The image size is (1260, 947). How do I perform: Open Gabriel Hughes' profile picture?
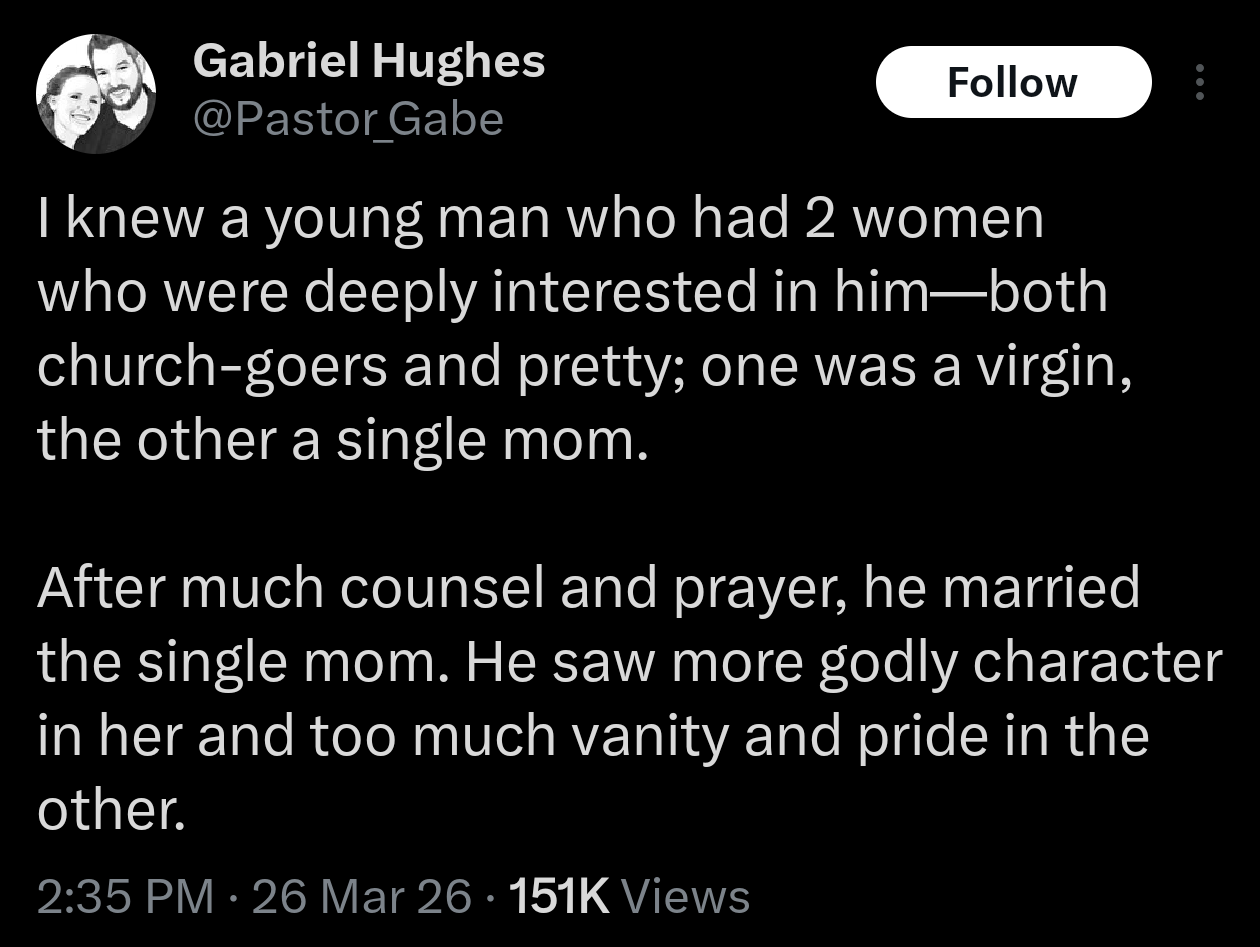coord(96,94)
